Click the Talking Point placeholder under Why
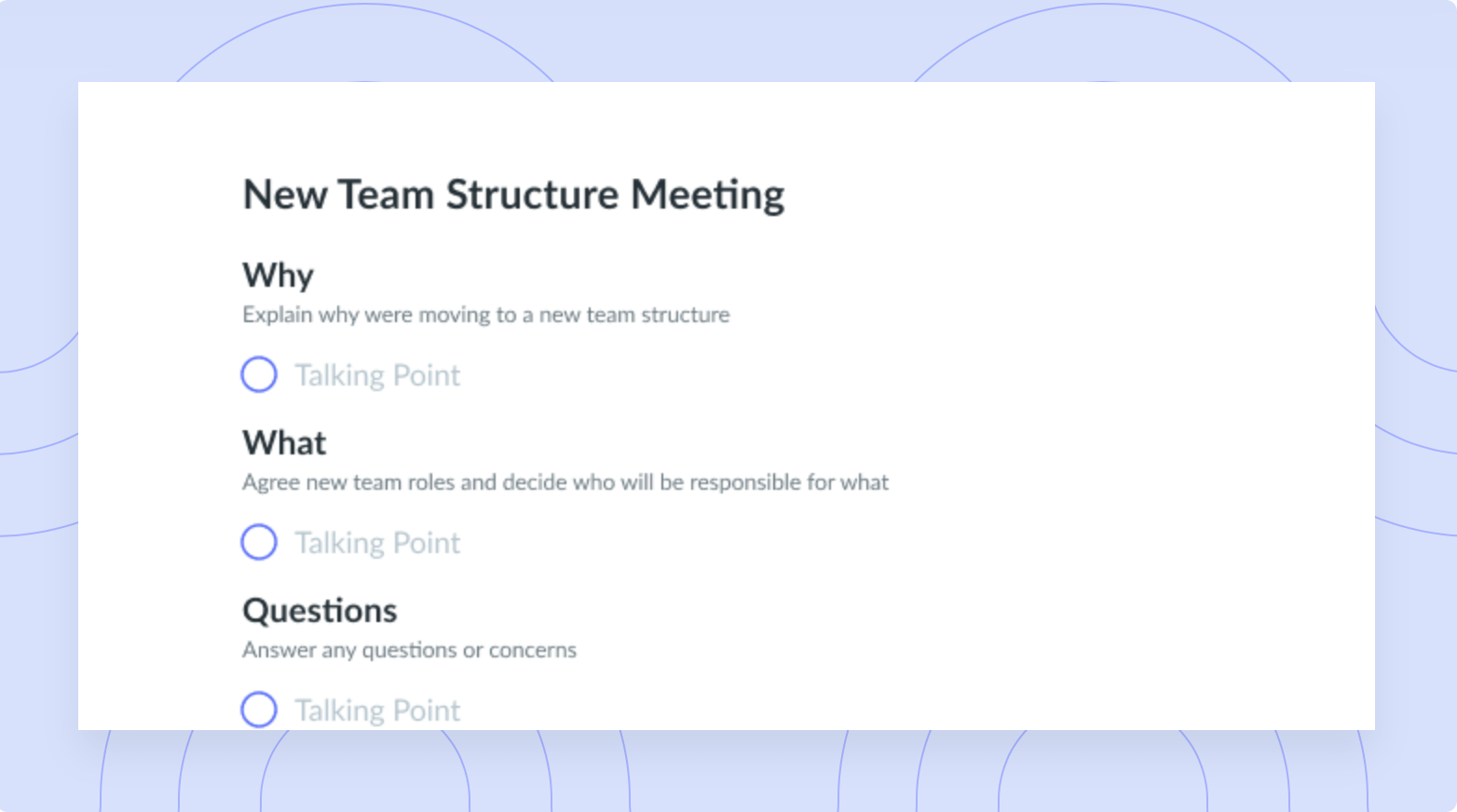1457x812 pixels. (x=377, y=375)
